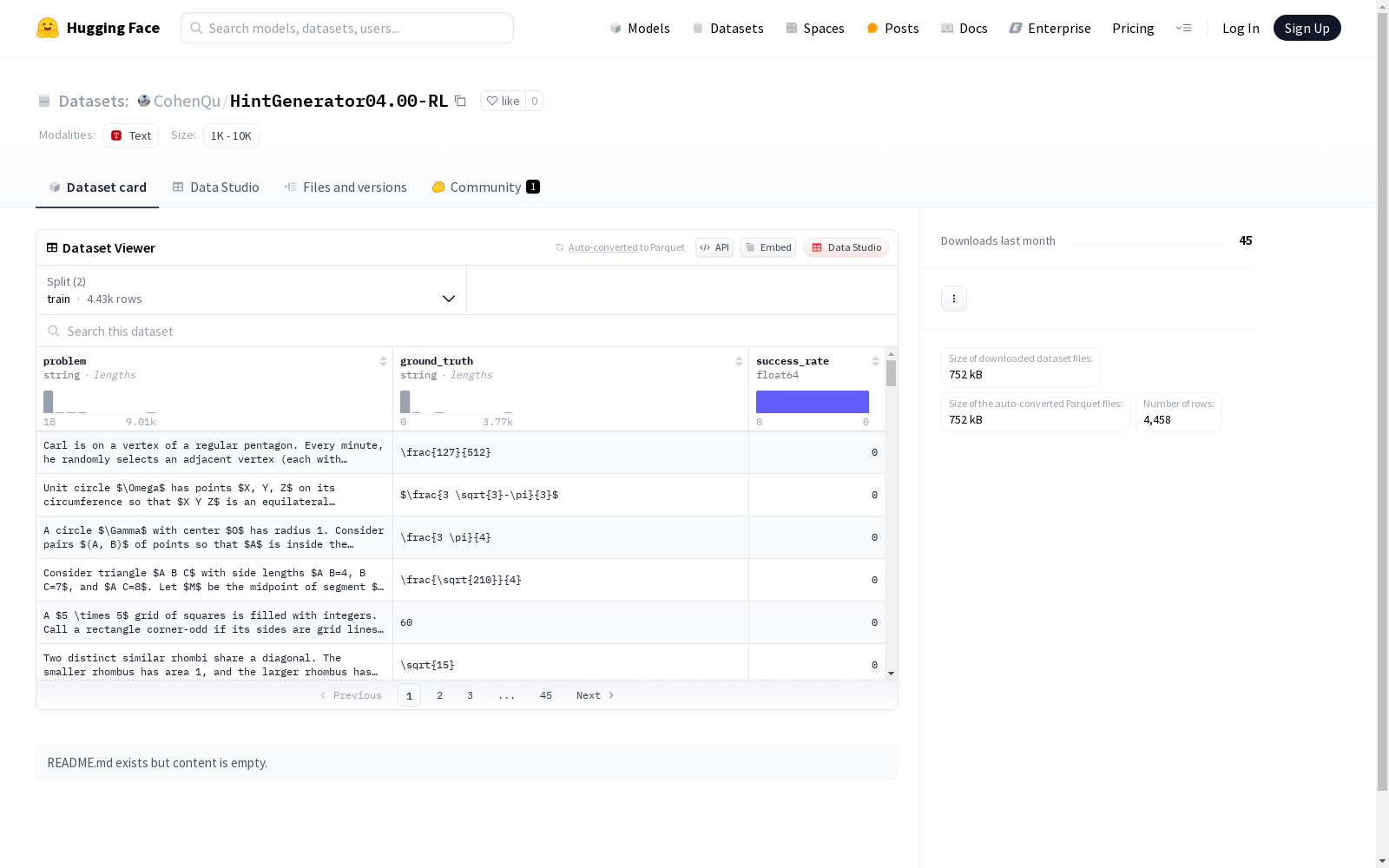Click Log In
Image resolution: width=1389 pixels, height=868 pixels.
[1241, 28]
